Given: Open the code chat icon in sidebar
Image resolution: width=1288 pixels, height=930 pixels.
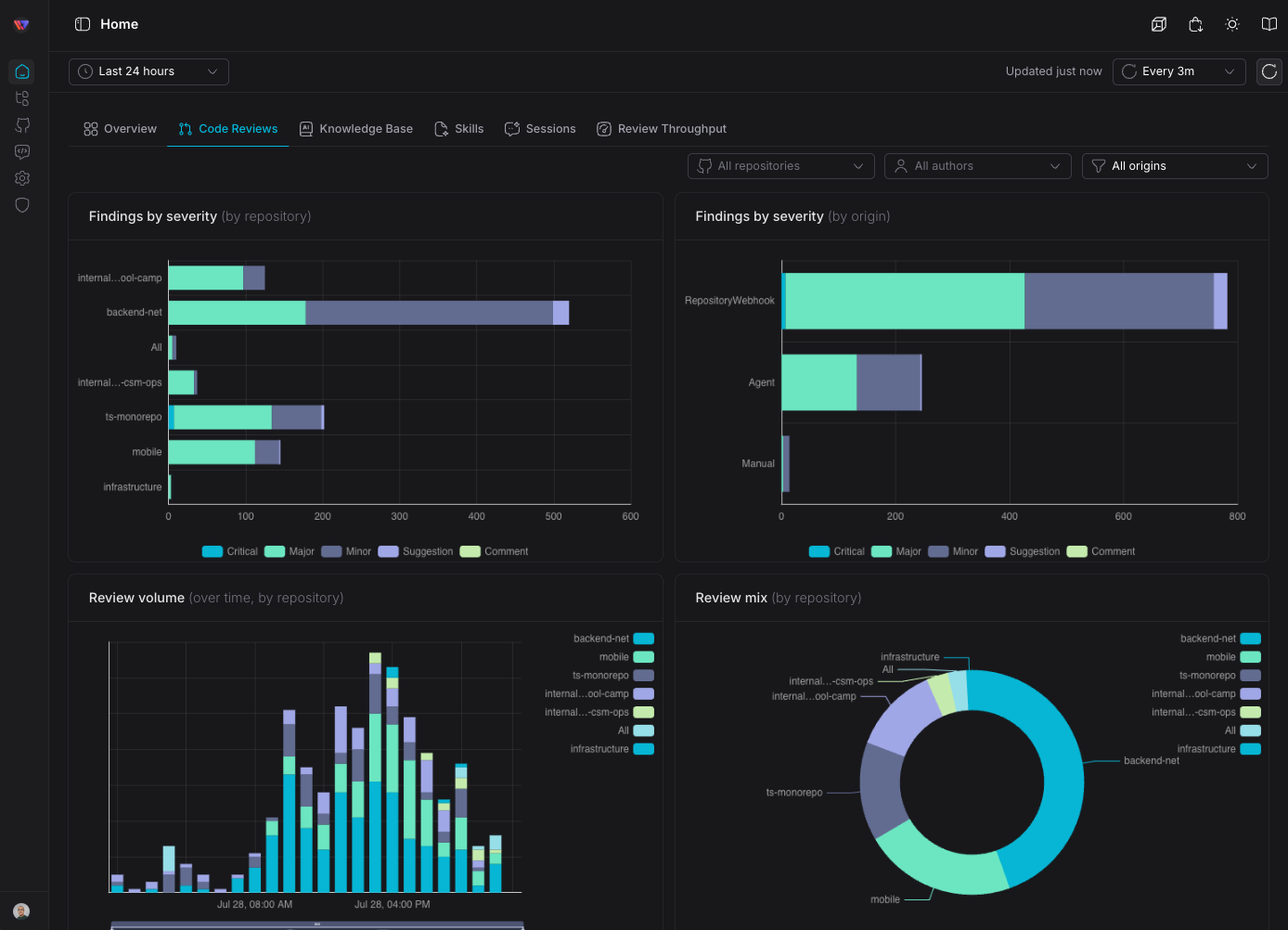Looking at the screenshot, I should point(22,151).
